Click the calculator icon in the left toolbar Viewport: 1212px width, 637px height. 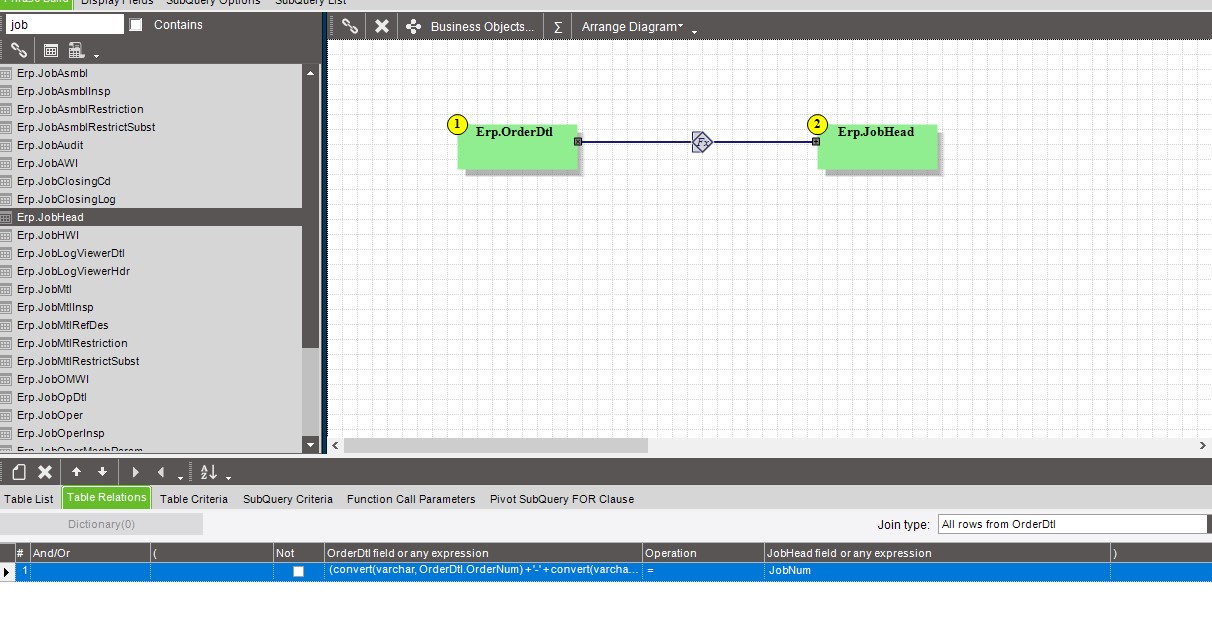click(76, 50)
